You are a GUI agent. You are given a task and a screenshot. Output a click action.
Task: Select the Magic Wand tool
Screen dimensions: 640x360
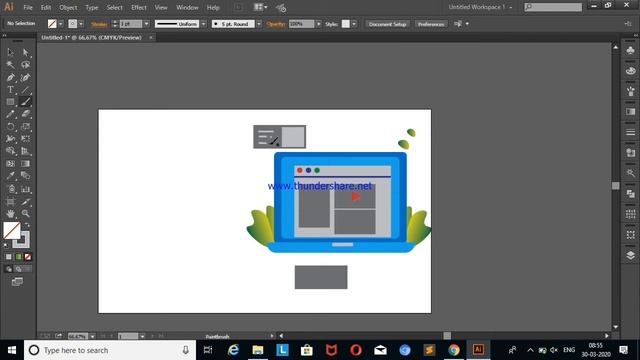[x=11, y=65]
